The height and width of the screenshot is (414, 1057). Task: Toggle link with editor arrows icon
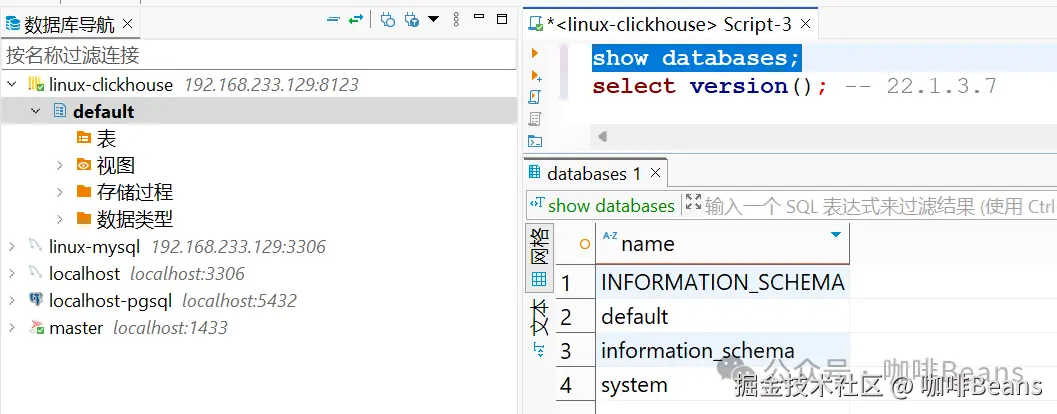(356, 20)
